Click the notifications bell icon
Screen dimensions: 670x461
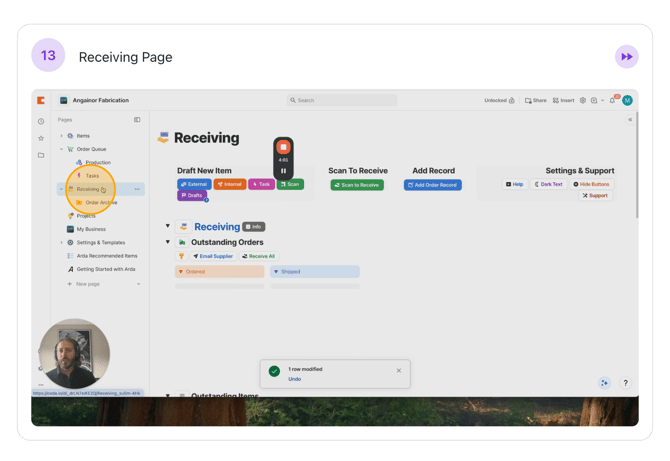pos(613,101)
